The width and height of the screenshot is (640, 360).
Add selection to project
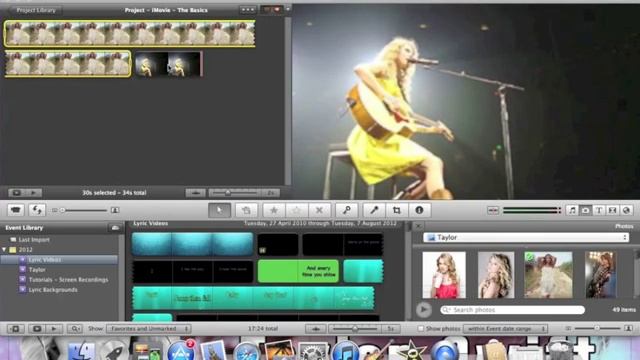(246, 210)
